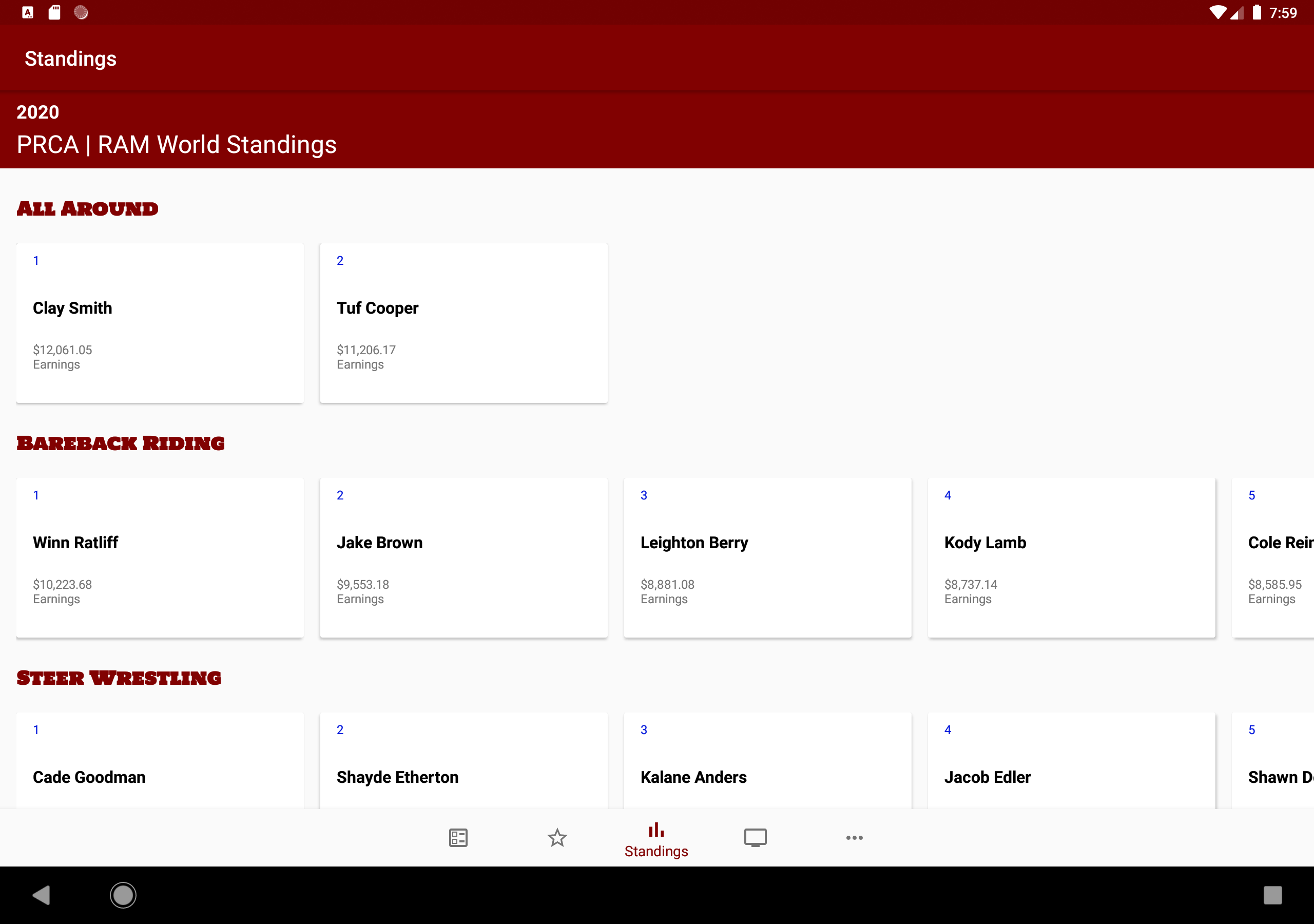
Task: Tap Cade Goodman steer wrestling card
Action: click(160, 761)
